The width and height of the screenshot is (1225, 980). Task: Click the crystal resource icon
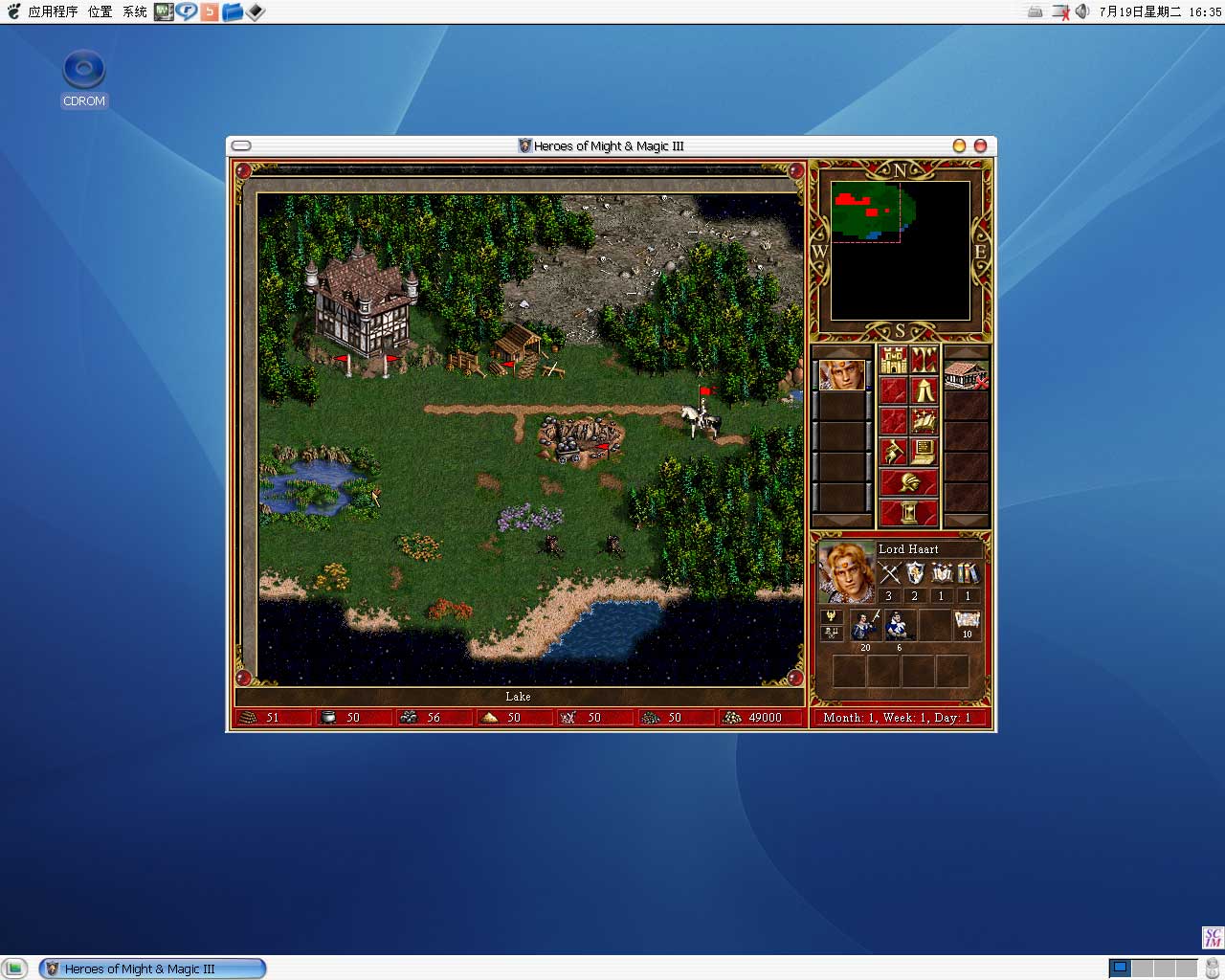(568, 717)
